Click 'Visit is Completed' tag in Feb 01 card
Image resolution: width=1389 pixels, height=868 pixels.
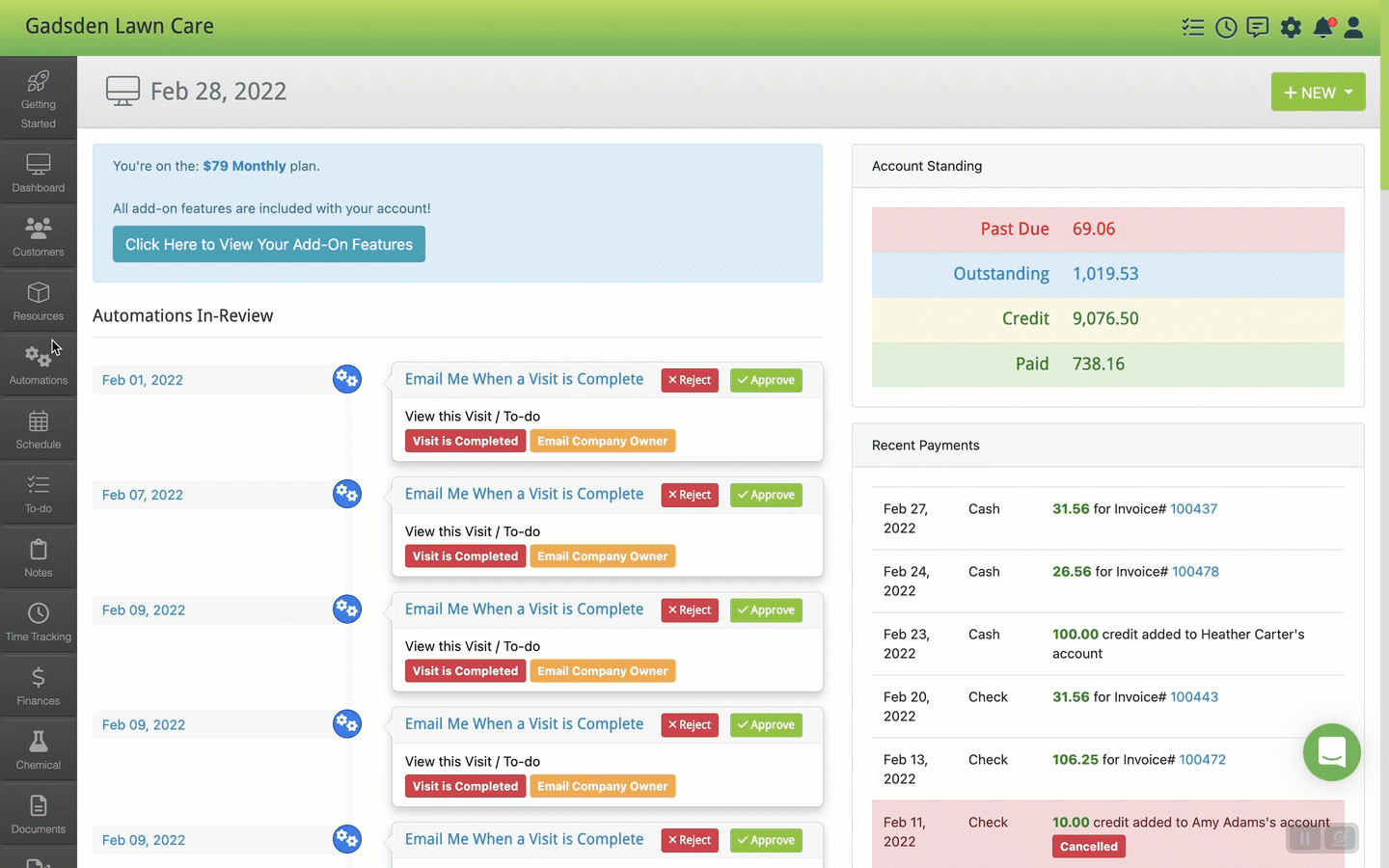pos(466,441)
